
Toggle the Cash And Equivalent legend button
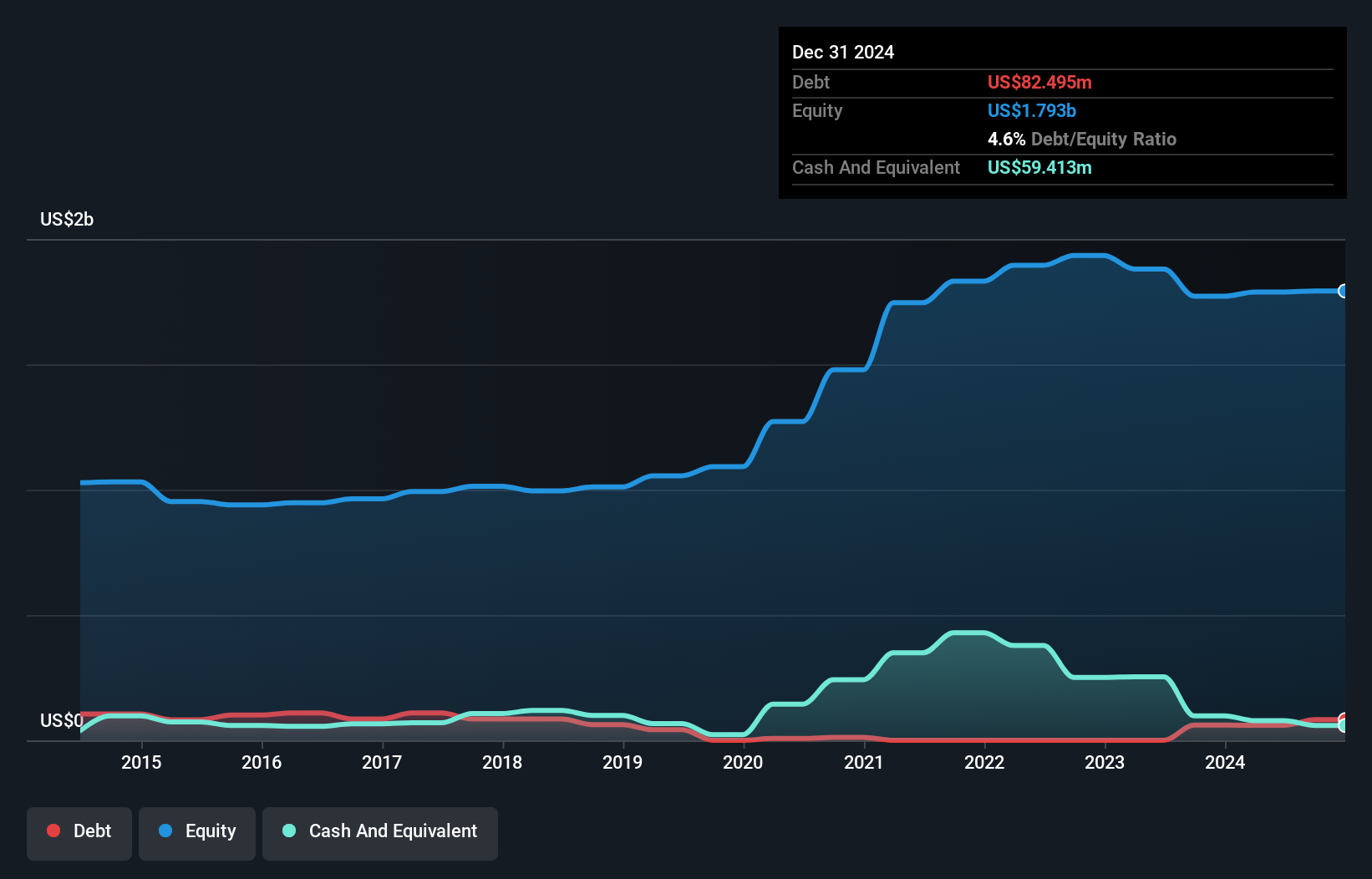(380, 833)
